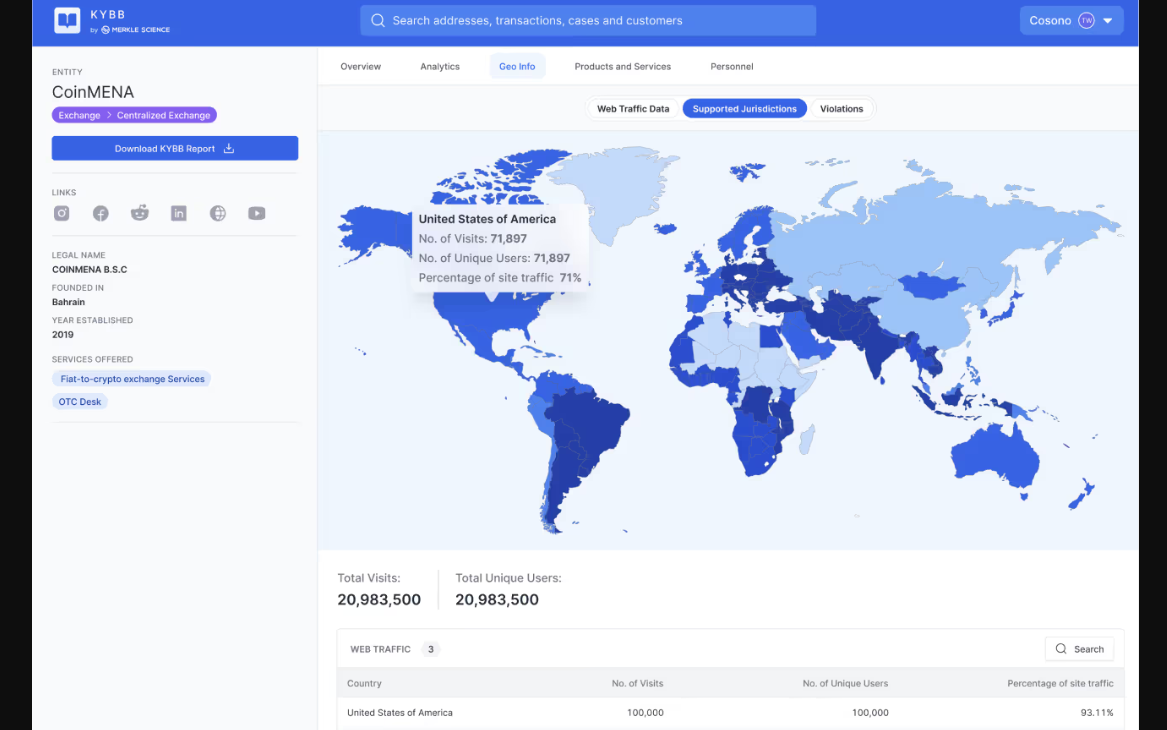Viewport: 1167px width, 730px height.
Task: Click the search magnifier icon in the top bar
Action: [378, 20]
